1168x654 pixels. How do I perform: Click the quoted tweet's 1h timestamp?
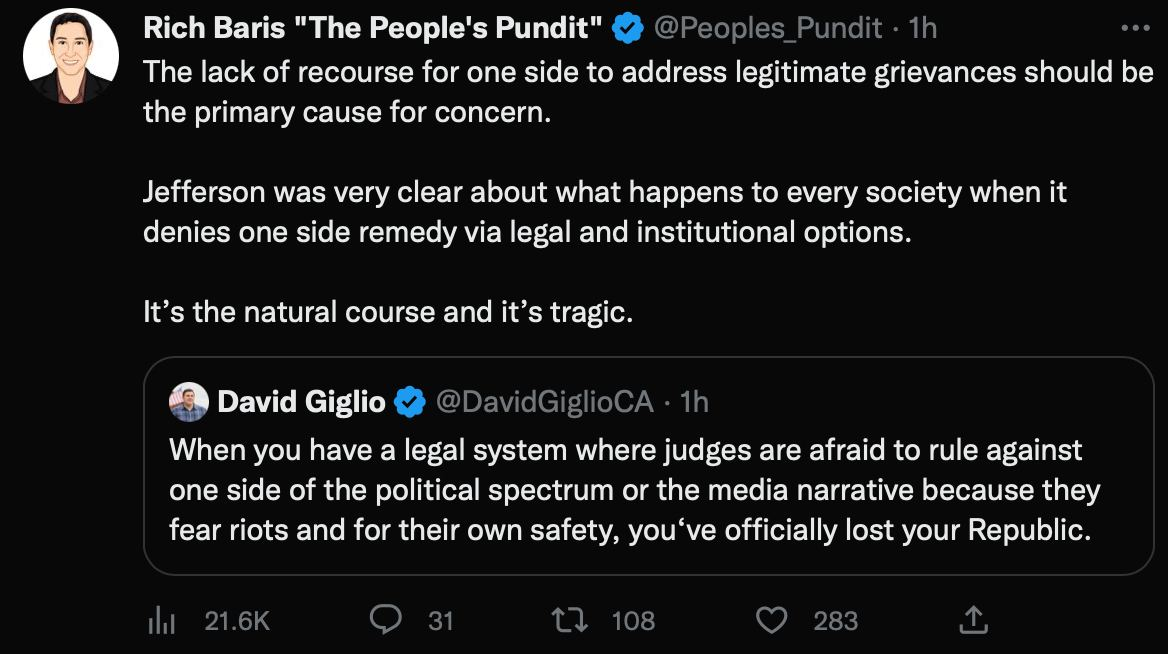(x=694, y=402)
